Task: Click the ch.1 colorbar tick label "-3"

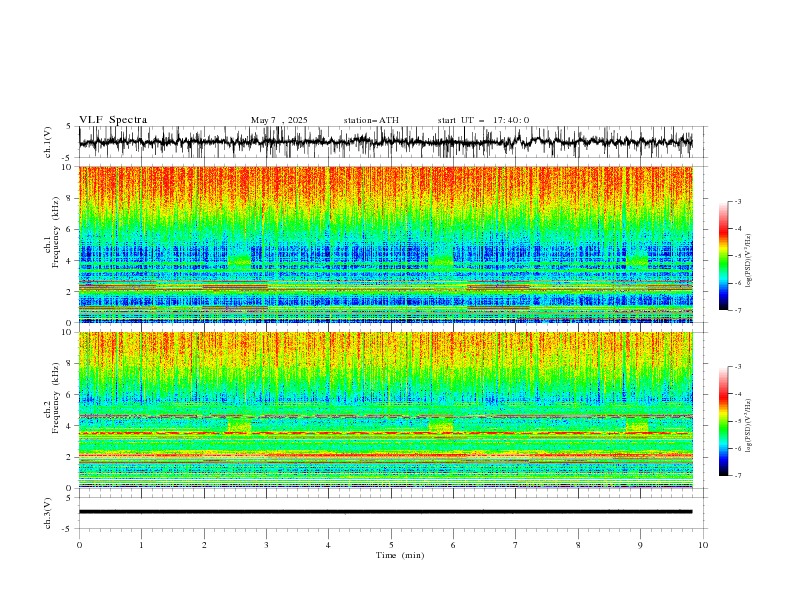Action: (x=738, y=201)
